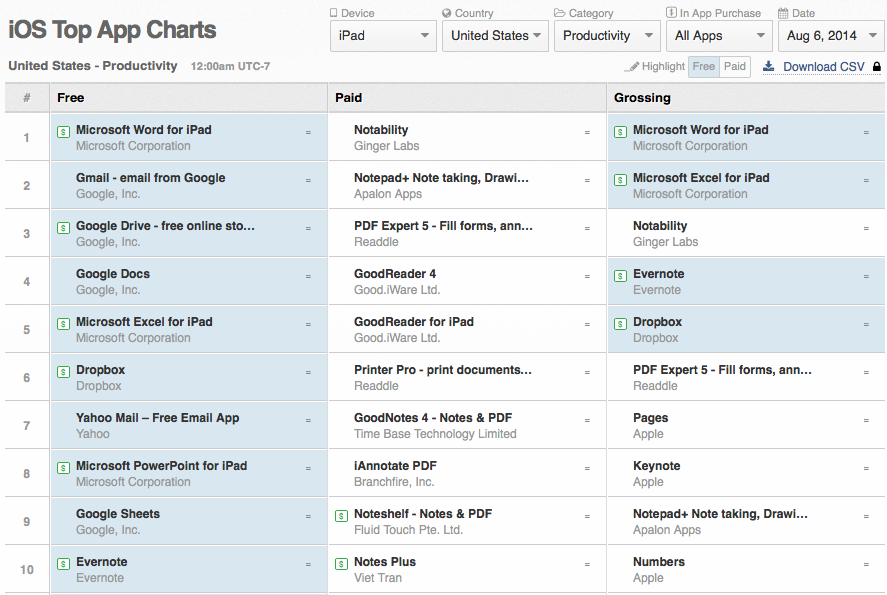Open GoodReader 4 app link
This screenshot has height=595, width=887.
(x=395, y=274)
